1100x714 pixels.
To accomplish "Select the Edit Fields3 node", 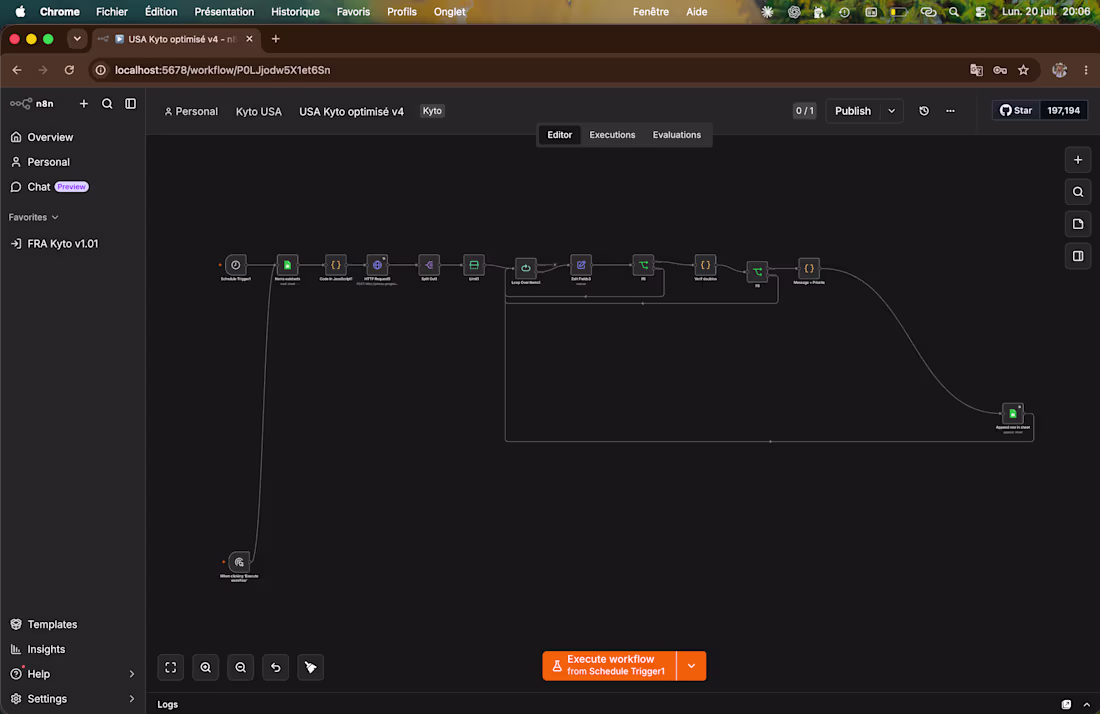I will [581, 265].
